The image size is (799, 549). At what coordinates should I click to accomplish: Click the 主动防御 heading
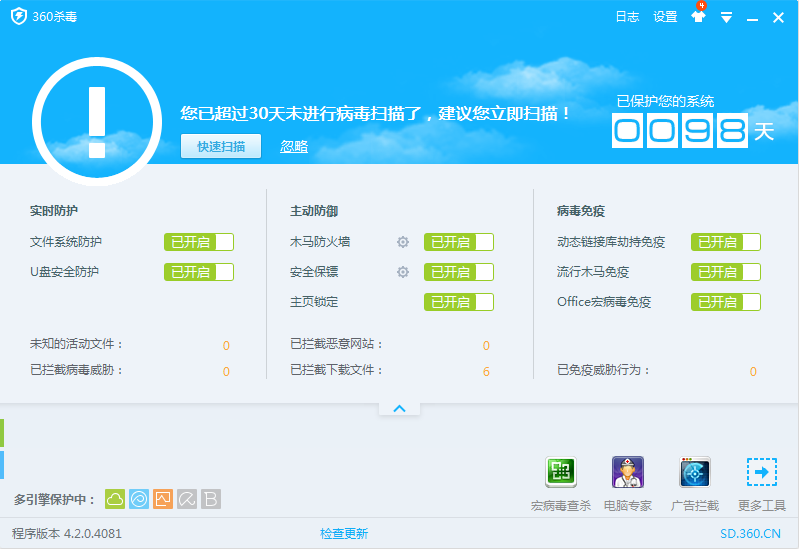coord(314,211)
